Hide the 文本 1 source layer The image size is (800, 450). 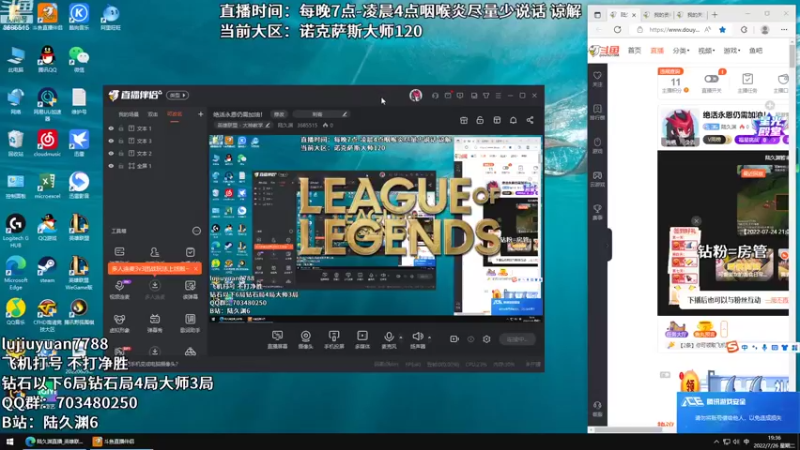(x=111, y=129)
